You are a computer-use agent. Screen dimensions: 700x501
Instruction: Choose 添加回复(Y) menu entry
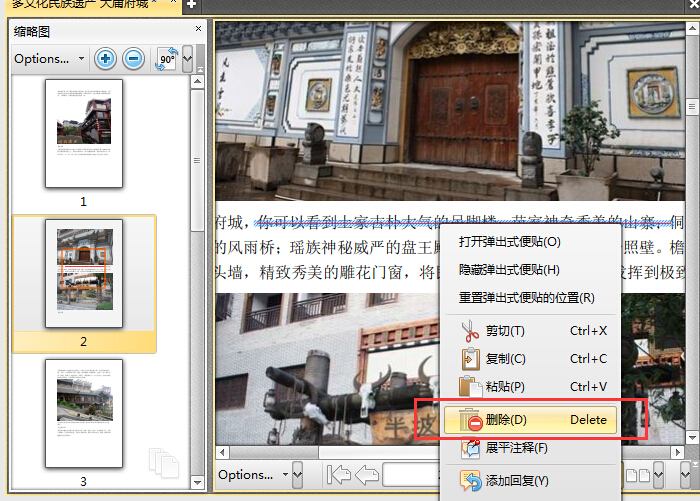pos(530,481)
